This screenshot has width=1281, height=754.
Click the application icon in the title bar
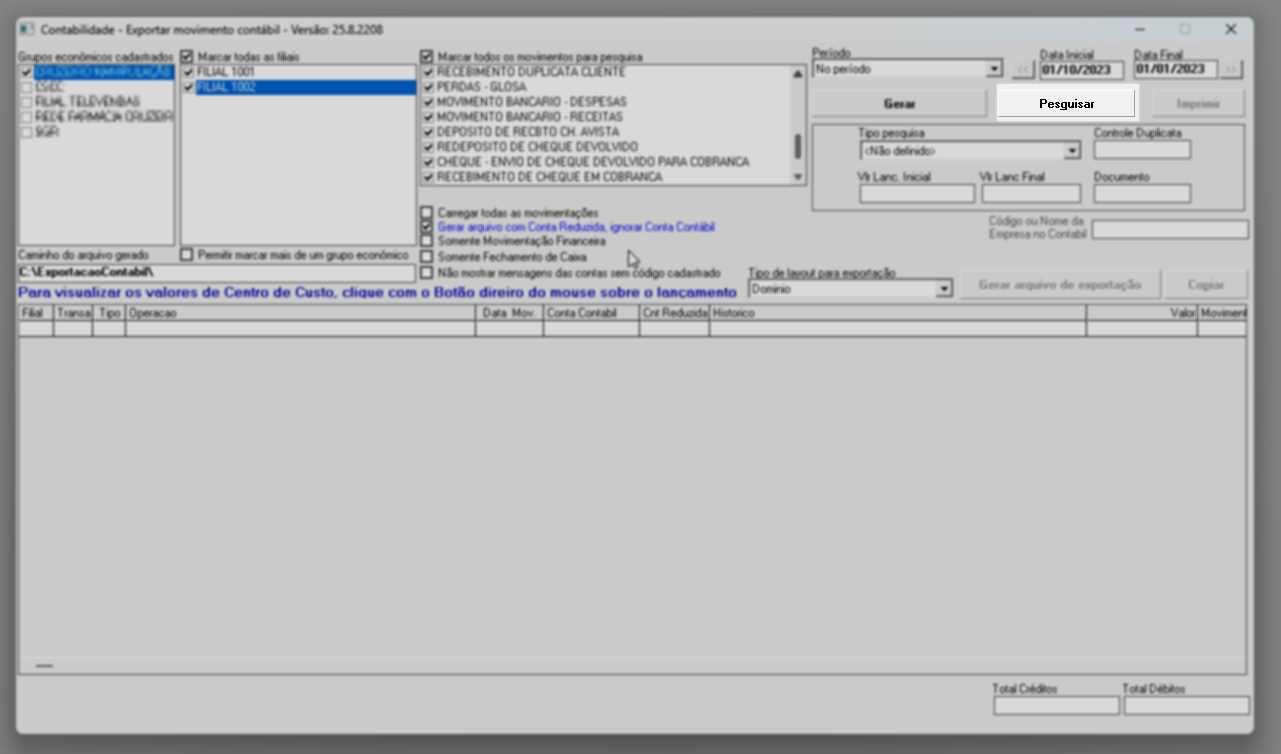(27, 30)
